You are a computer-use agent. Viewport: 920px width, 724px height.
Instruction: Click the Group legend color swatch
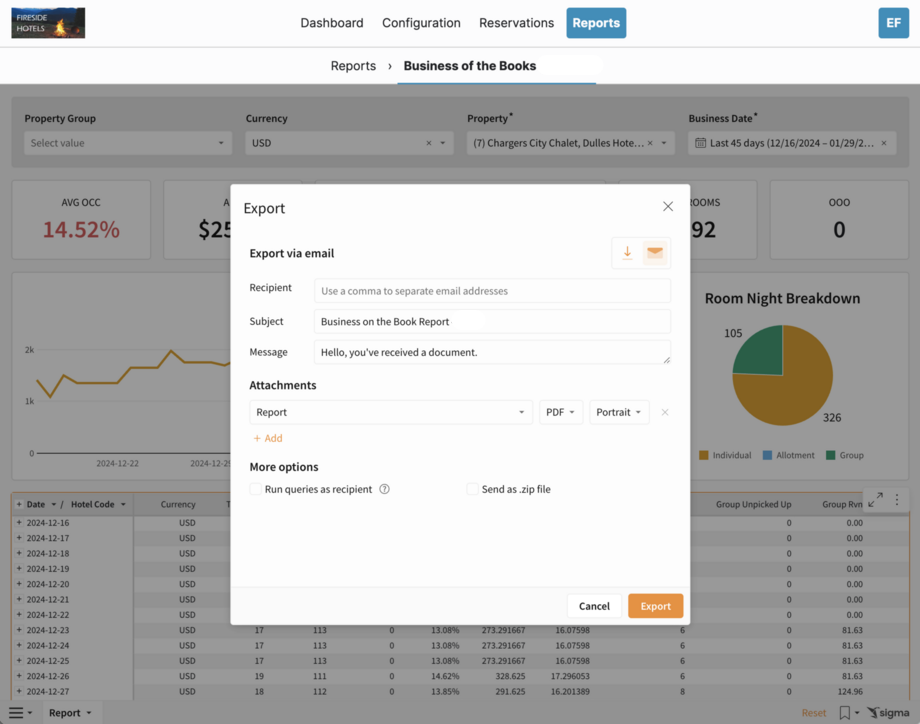click(x=831, y=455)
